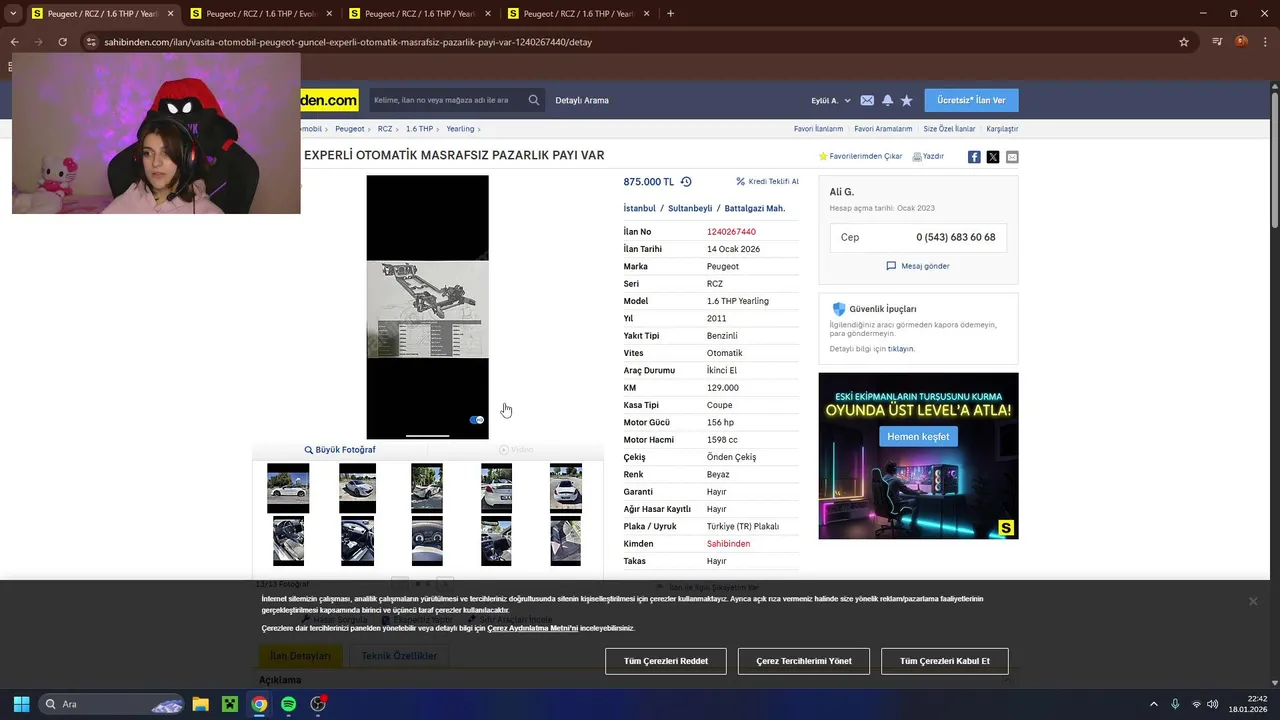Share listing on X

click(x=993, y=157)
